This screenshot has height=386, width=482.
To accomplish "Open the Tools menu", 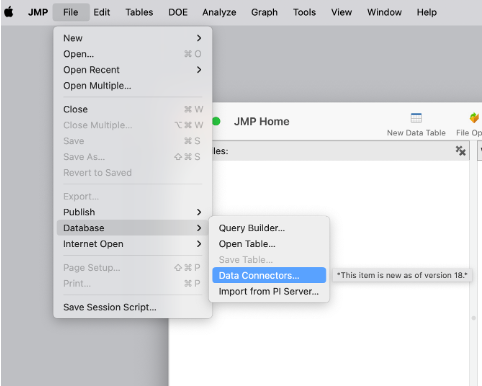I will tap(304, 12).
